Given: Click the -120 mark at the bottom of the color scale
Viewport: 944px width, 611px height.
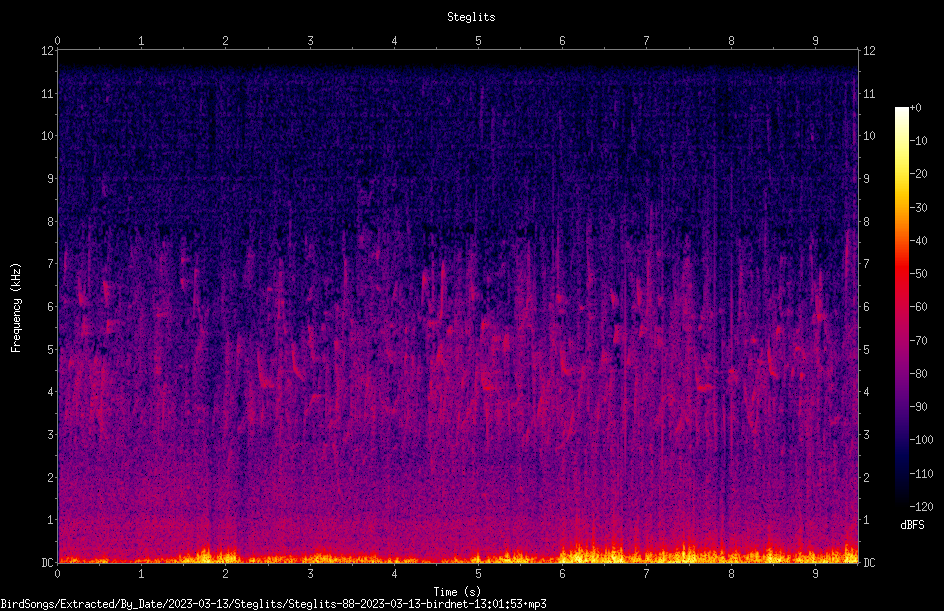Looking at the screenshot, I should click(921, 506).
